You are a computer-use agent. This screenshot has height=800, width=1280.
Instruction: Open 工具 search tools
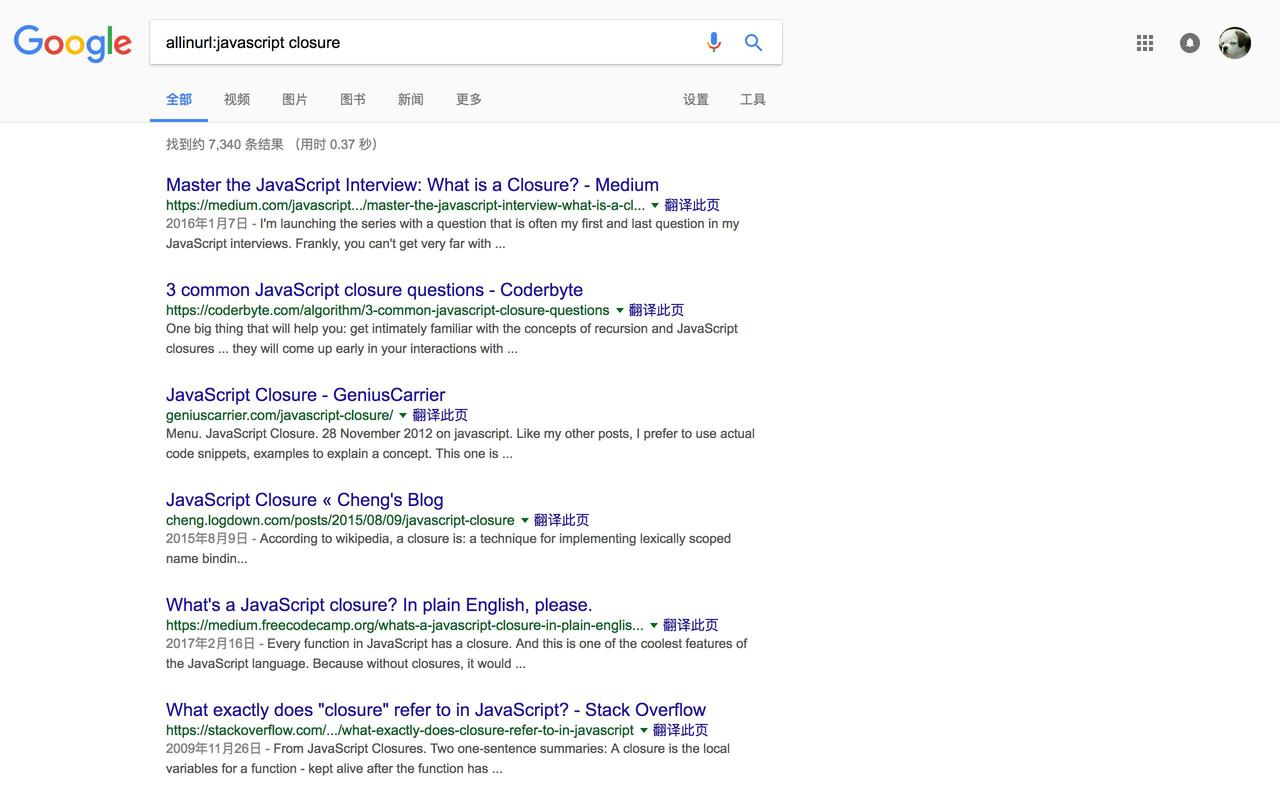tap(753, 99)
